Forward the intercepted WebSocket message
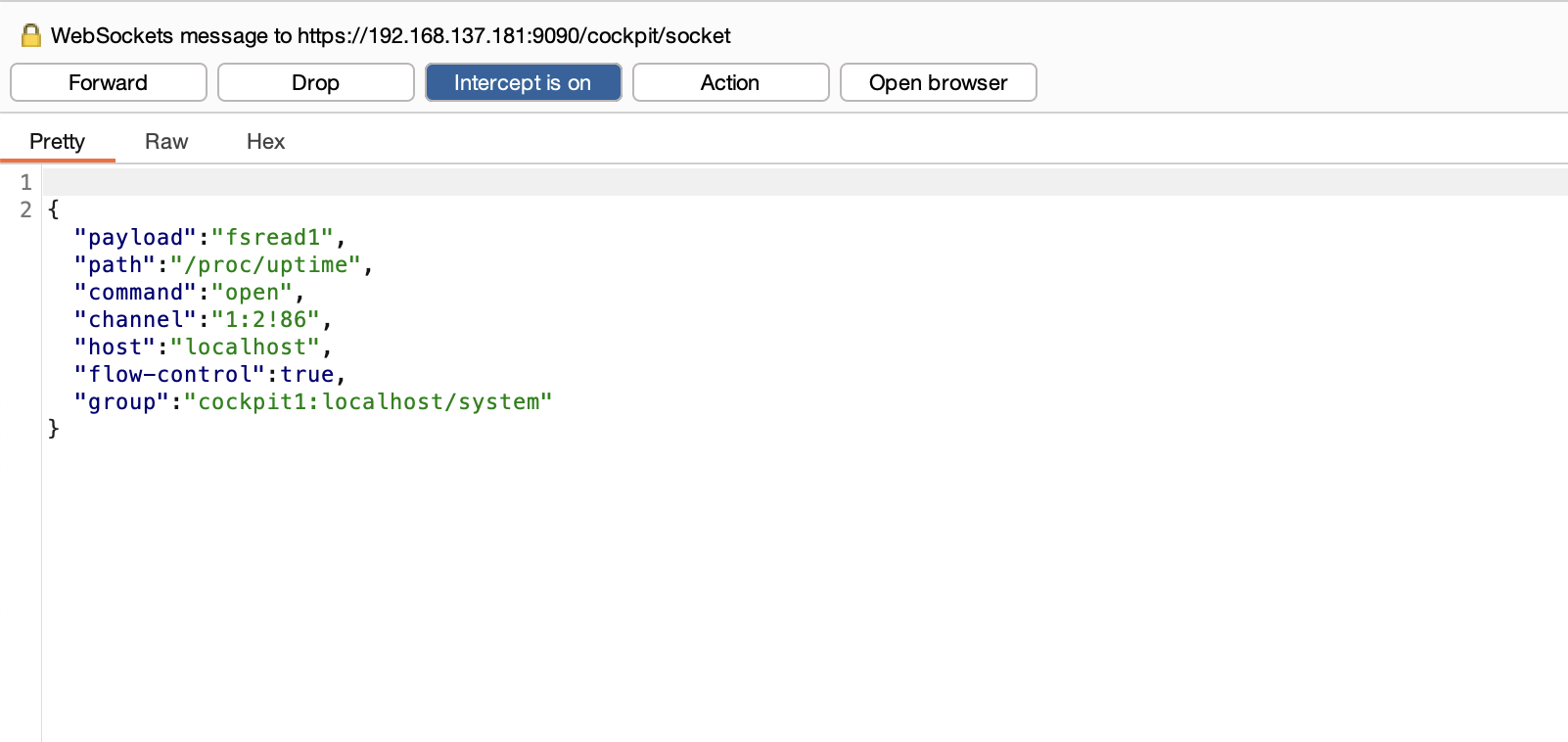This screenshot has width=1568, height=742. 109,82
